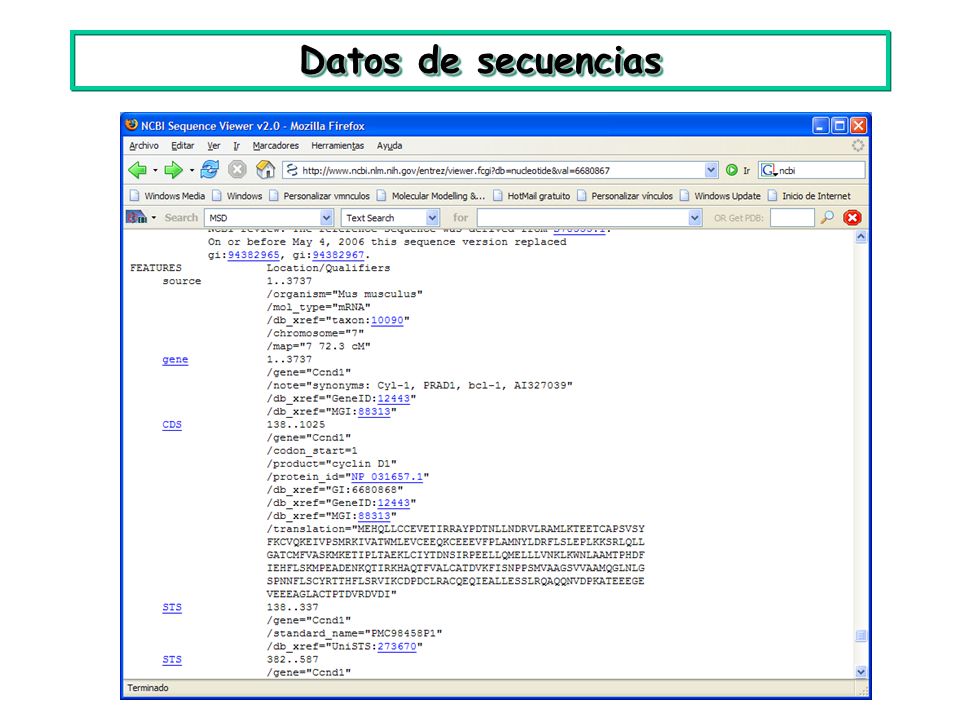
Task: Open the address bar URL history dropdown
Action: (x=710, y=170)
